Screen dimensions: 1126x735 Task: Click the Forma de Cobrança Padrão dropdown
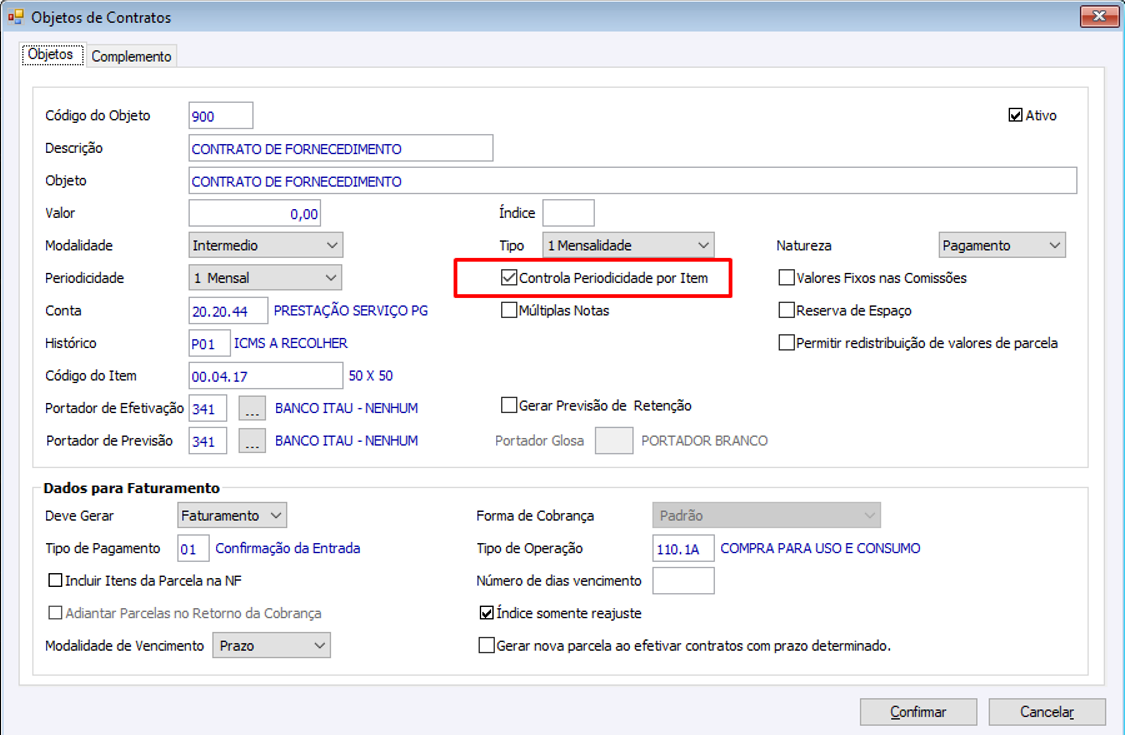point(766,515)
